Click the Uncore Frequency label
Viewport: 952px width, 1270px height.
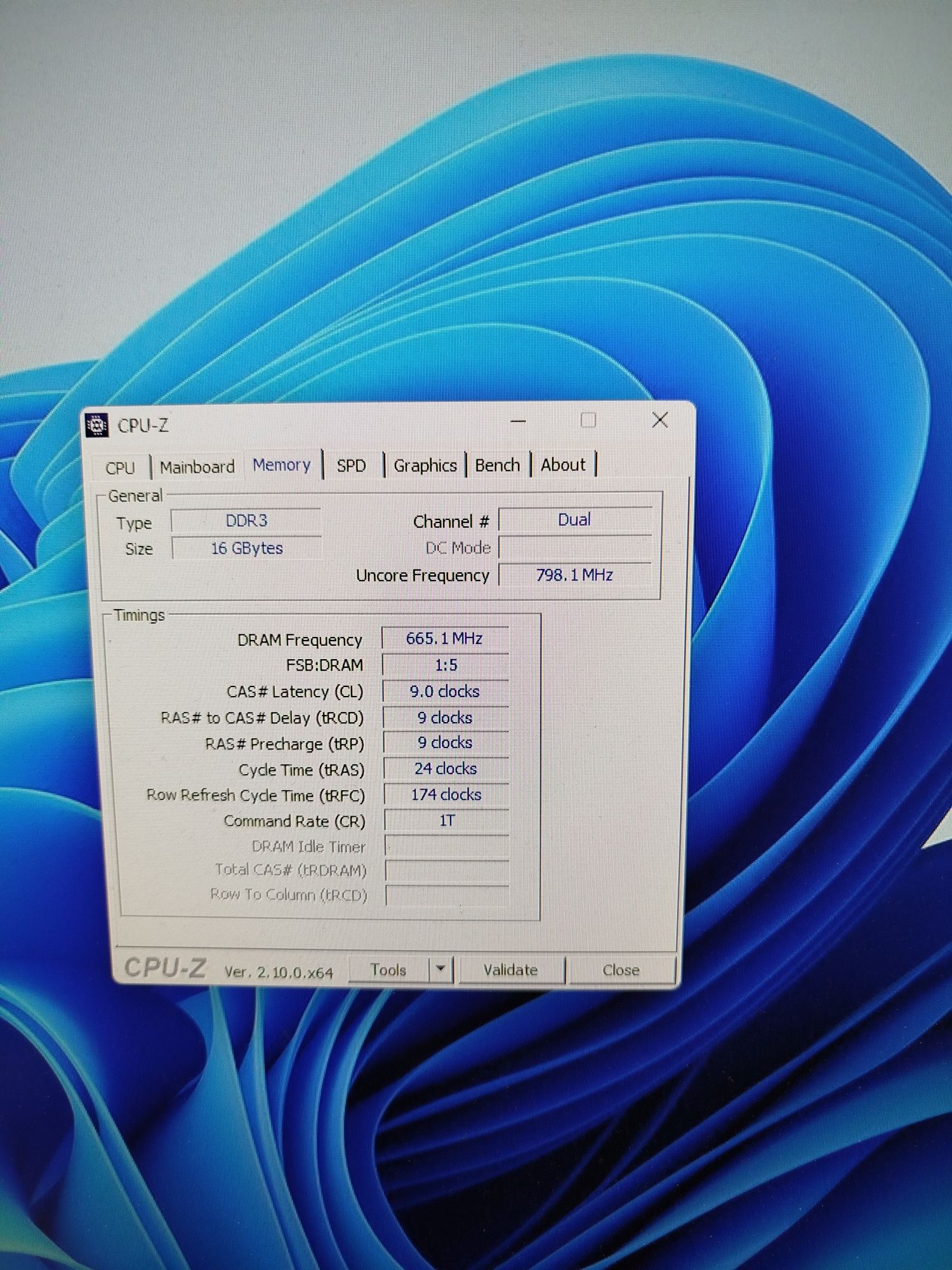pos(423,575)
